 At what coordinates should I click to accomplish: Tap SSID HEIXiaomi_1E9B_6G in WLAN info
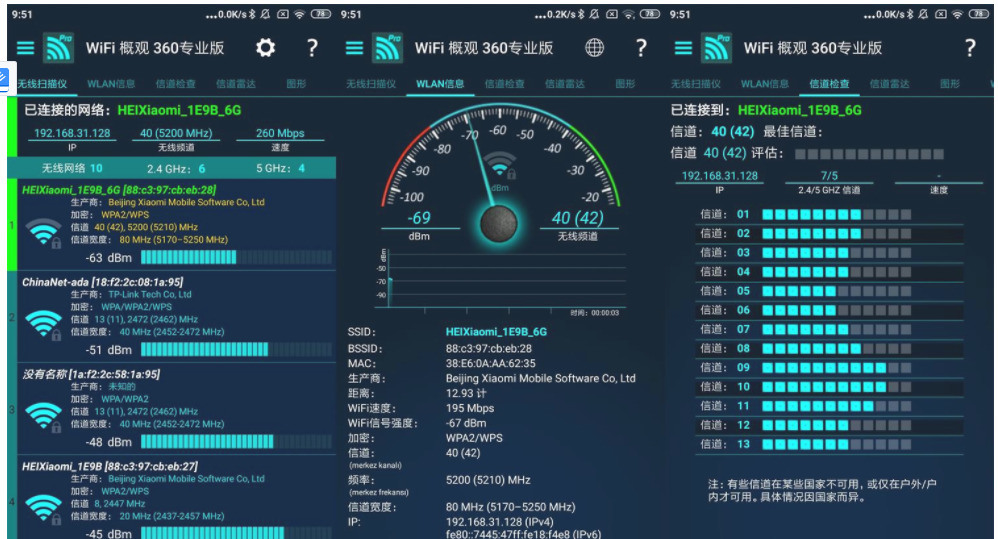coord(496,332)
